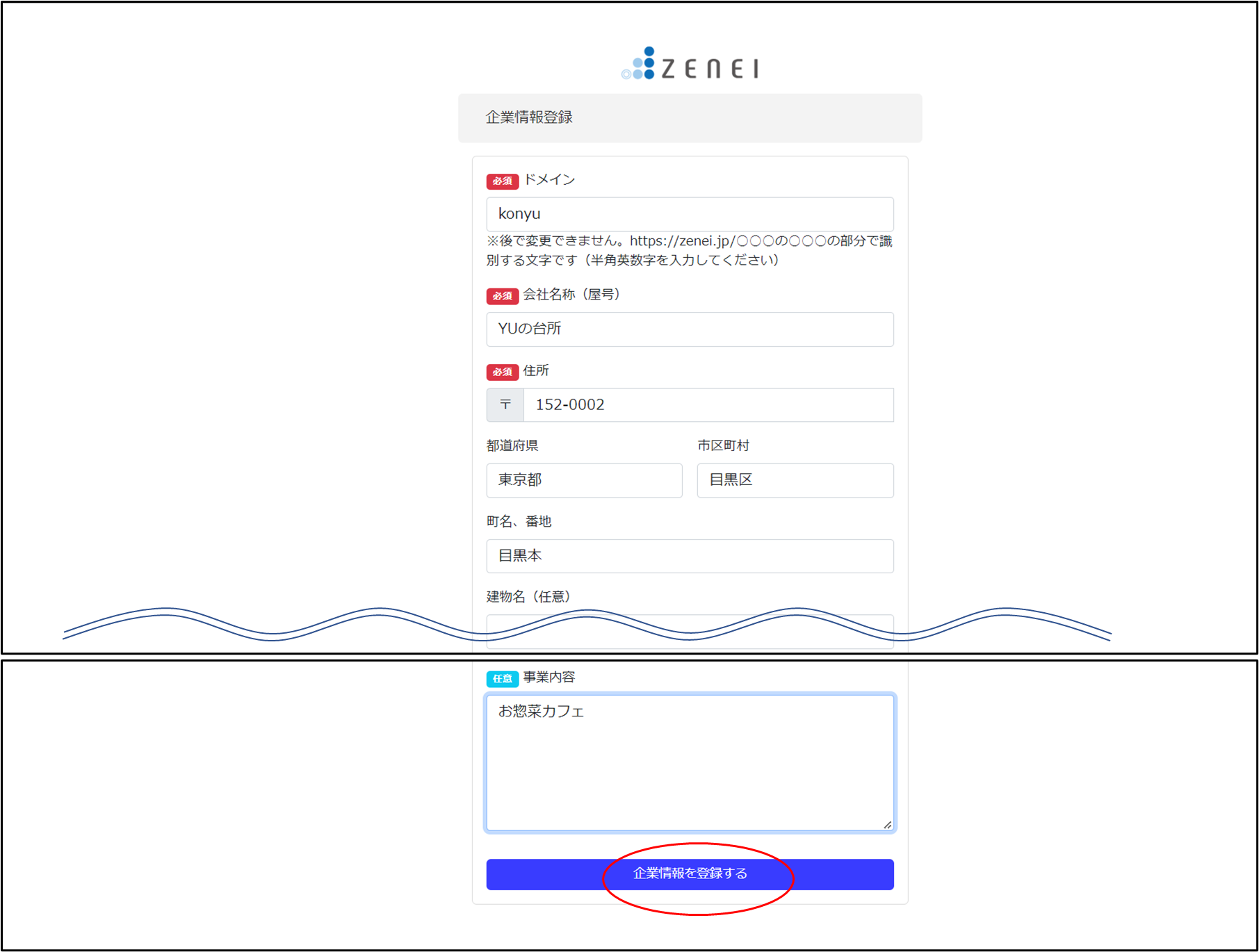
Task: Click the 会社名称（屋号） label
Action: 571,295
